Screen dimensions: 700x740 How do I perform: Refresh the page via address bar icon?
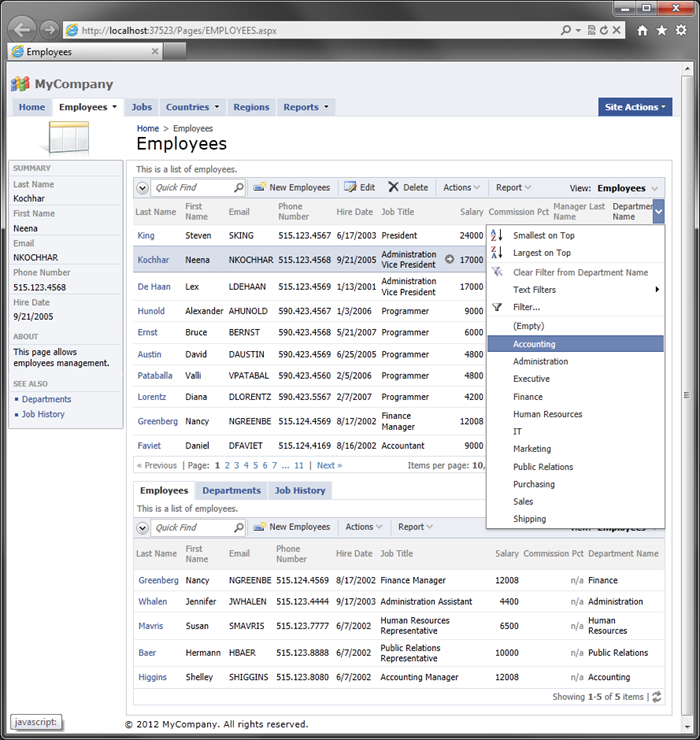tap(604, 30)
